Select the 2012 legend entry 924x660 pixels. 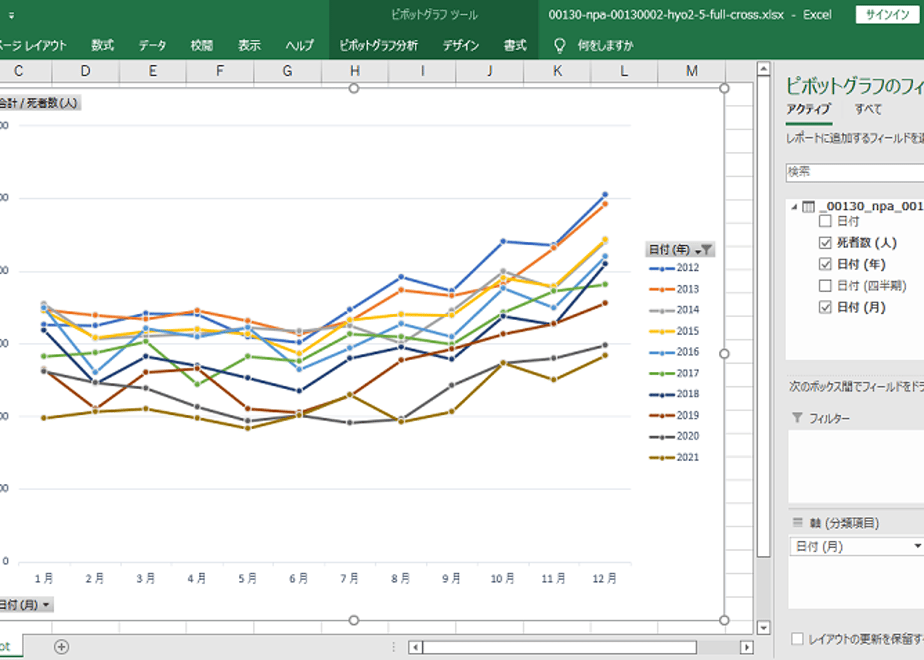(x=674, y=268)
